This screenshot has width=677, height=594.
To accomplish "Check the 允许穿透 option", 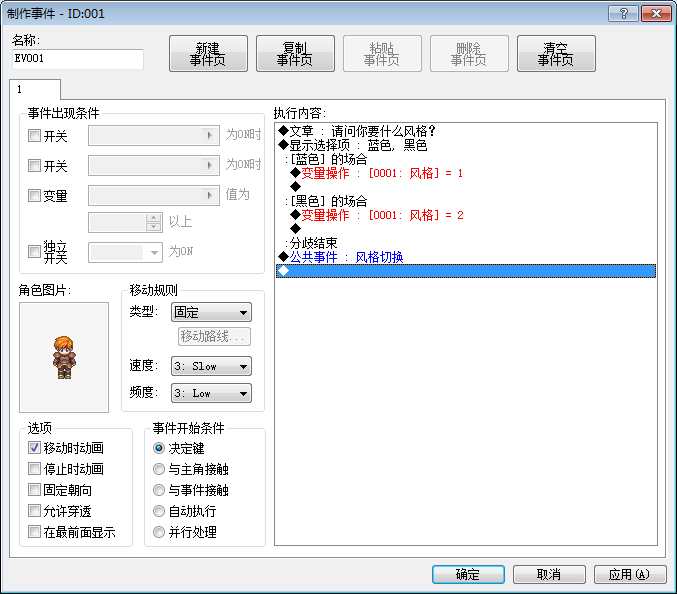I will (x=34, y=511).
